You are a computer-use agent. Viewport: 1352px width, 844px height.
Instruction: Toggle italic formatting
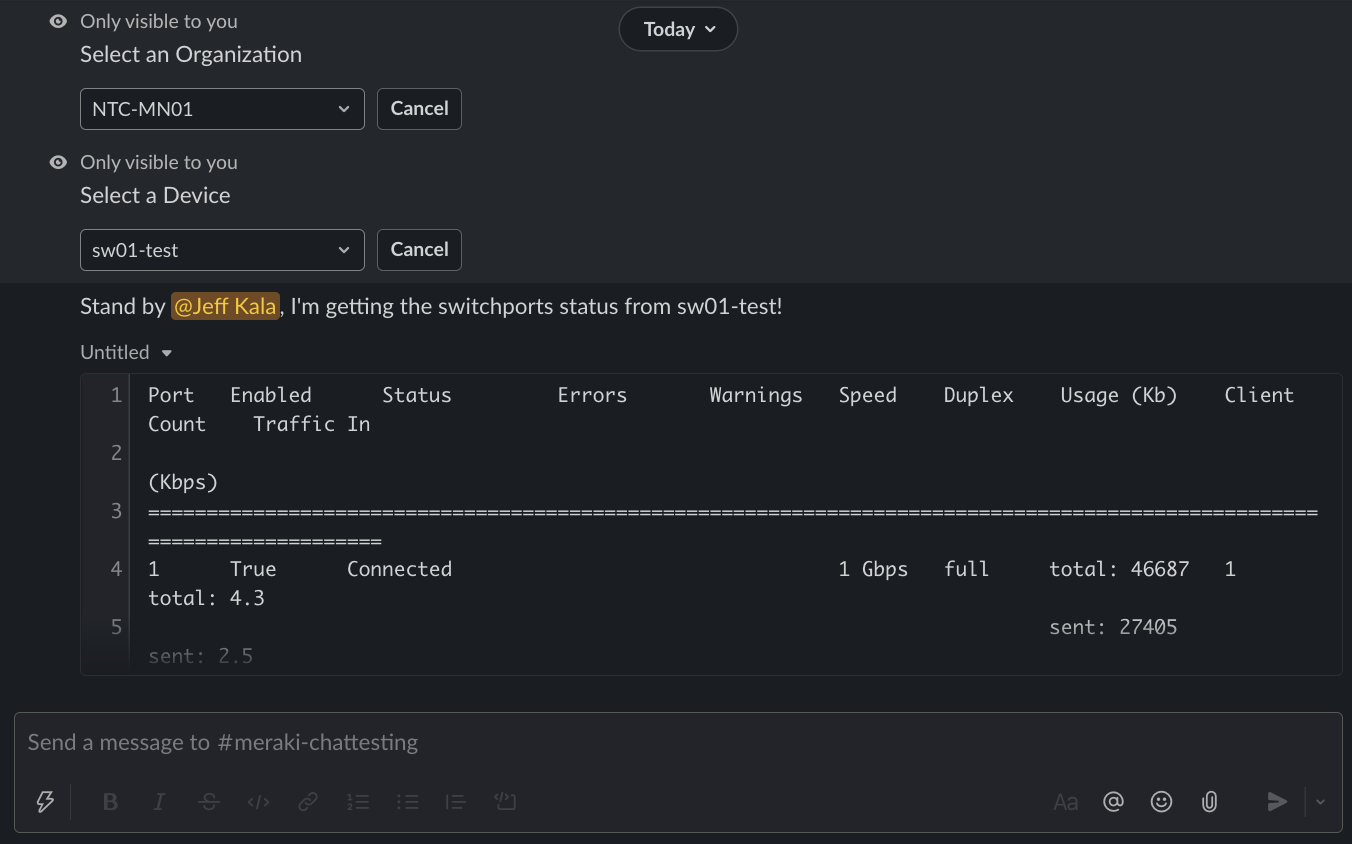coord(159,801)
